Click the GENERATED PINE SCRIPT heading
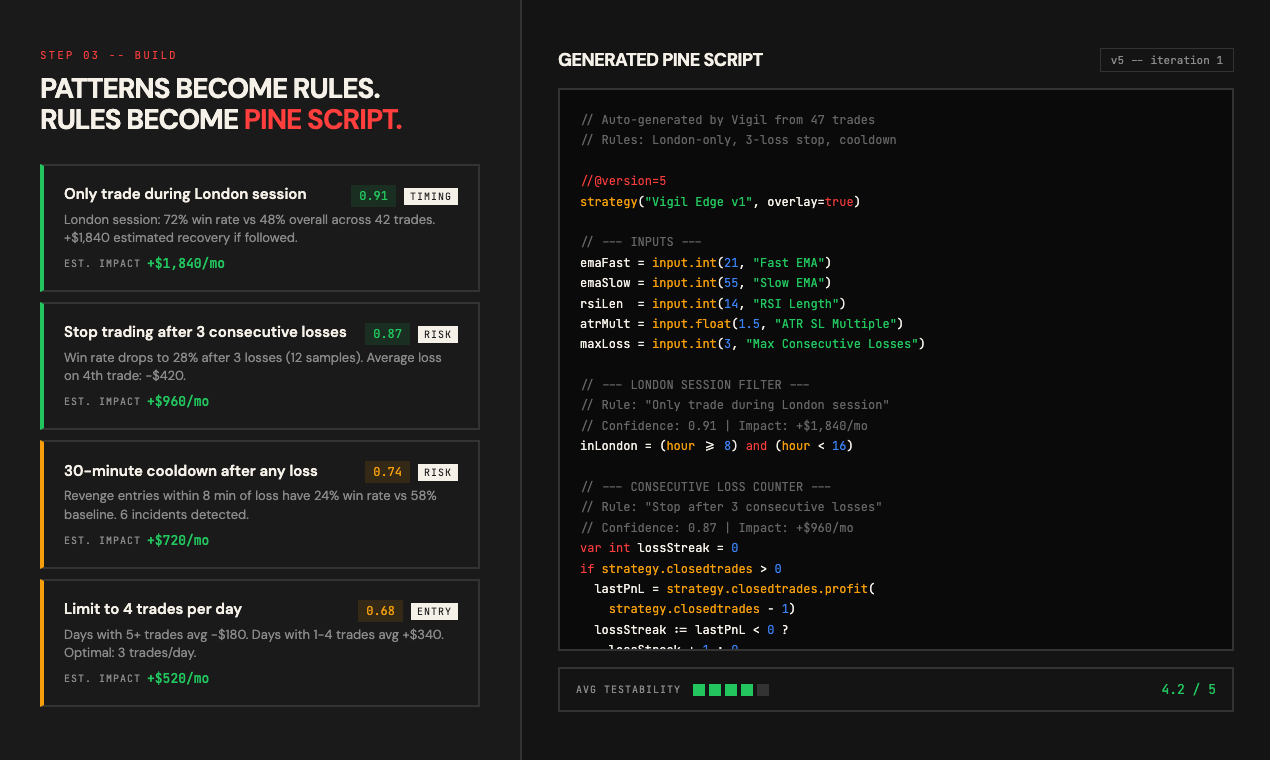Screen dimensions: 1270x760 [660, 60]
